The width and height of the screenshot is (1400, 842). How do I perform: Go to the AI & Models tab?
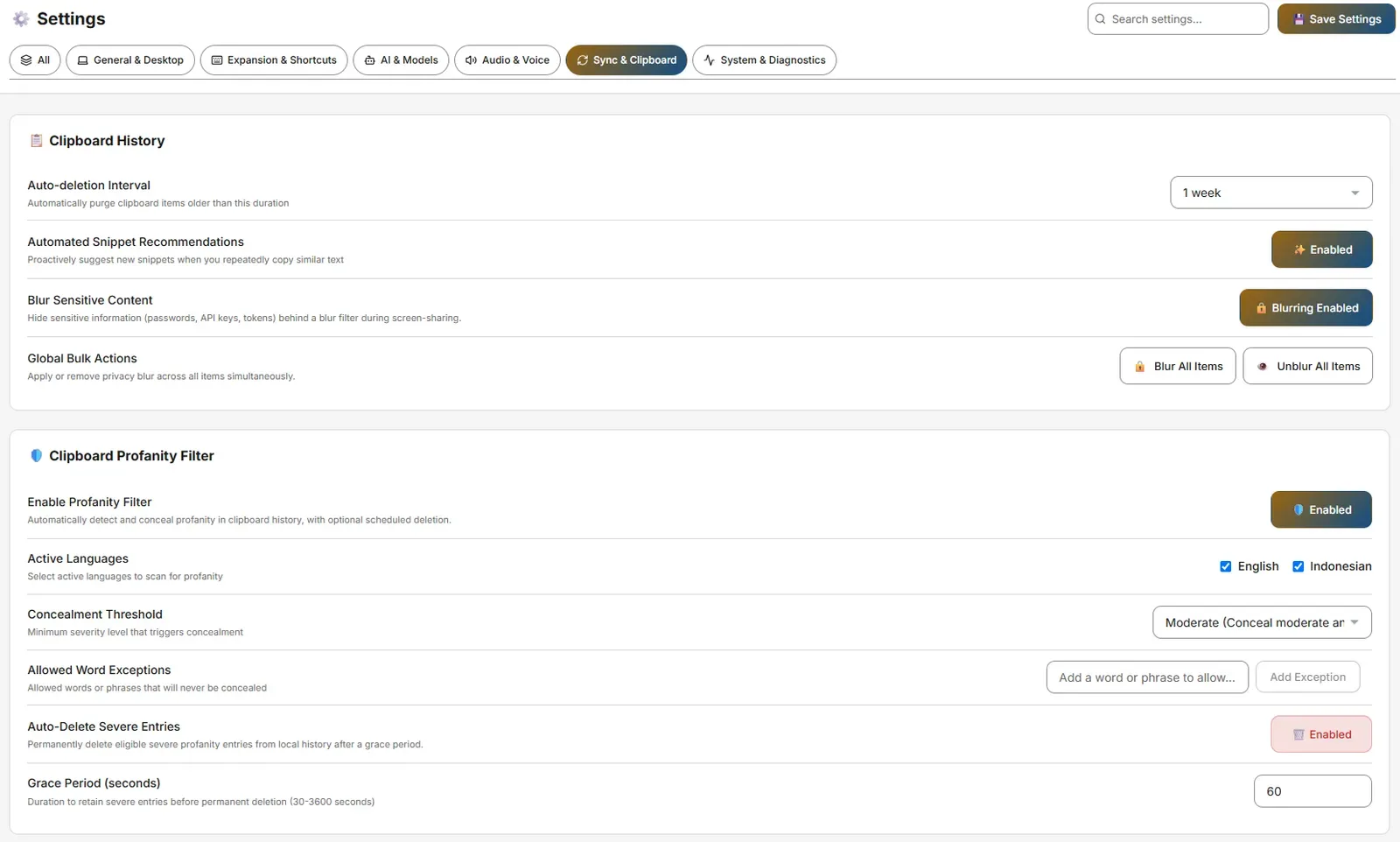pyautogui.click(x=401, y=60)
